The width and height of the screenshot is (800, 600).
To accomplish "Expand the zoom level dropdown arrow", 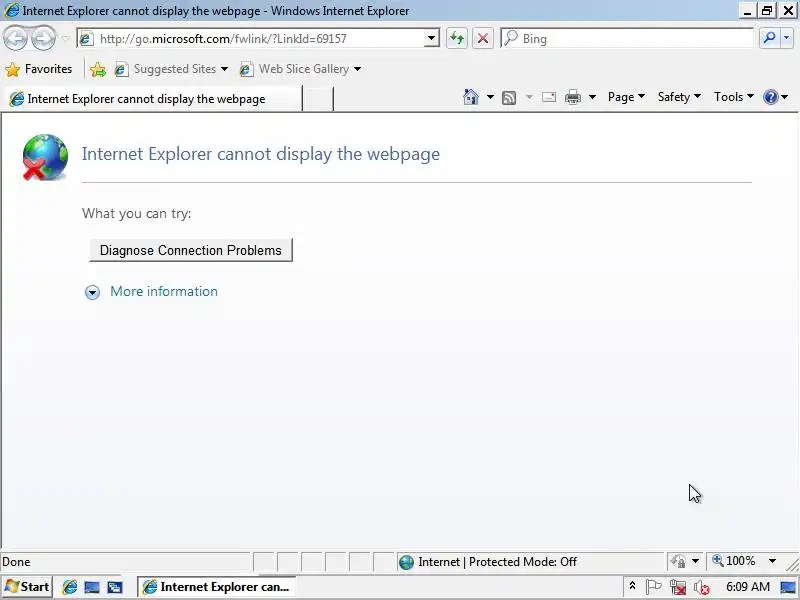I will [x=772, y=561].
